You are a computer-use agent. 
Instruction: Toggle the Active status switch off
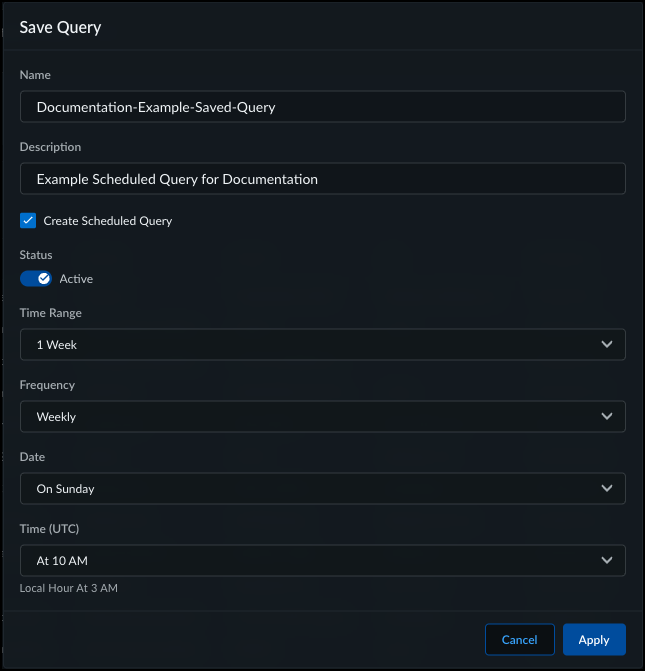pos(36,279)
